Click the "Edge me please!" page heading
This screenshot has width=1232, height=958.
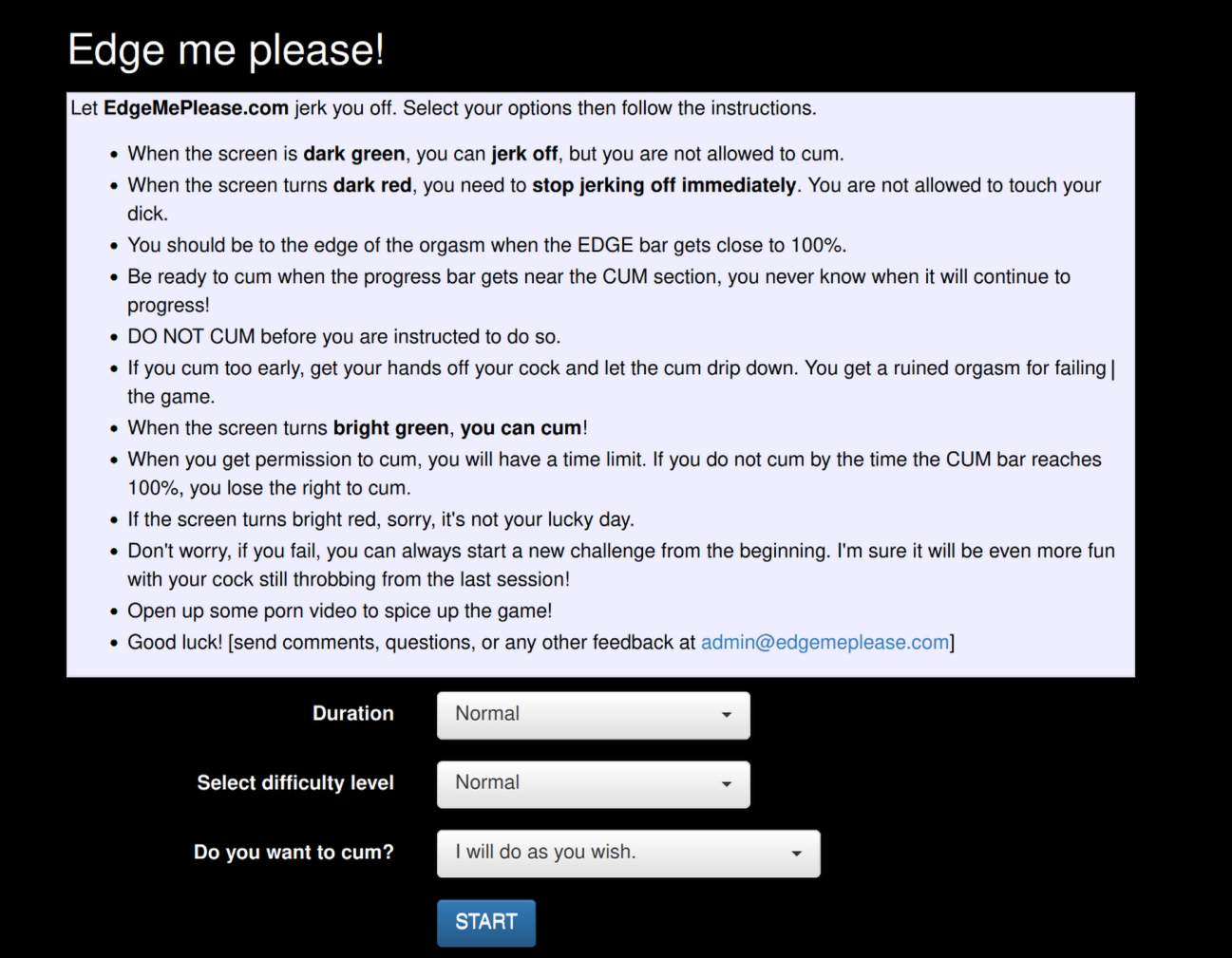coord(226,49)
